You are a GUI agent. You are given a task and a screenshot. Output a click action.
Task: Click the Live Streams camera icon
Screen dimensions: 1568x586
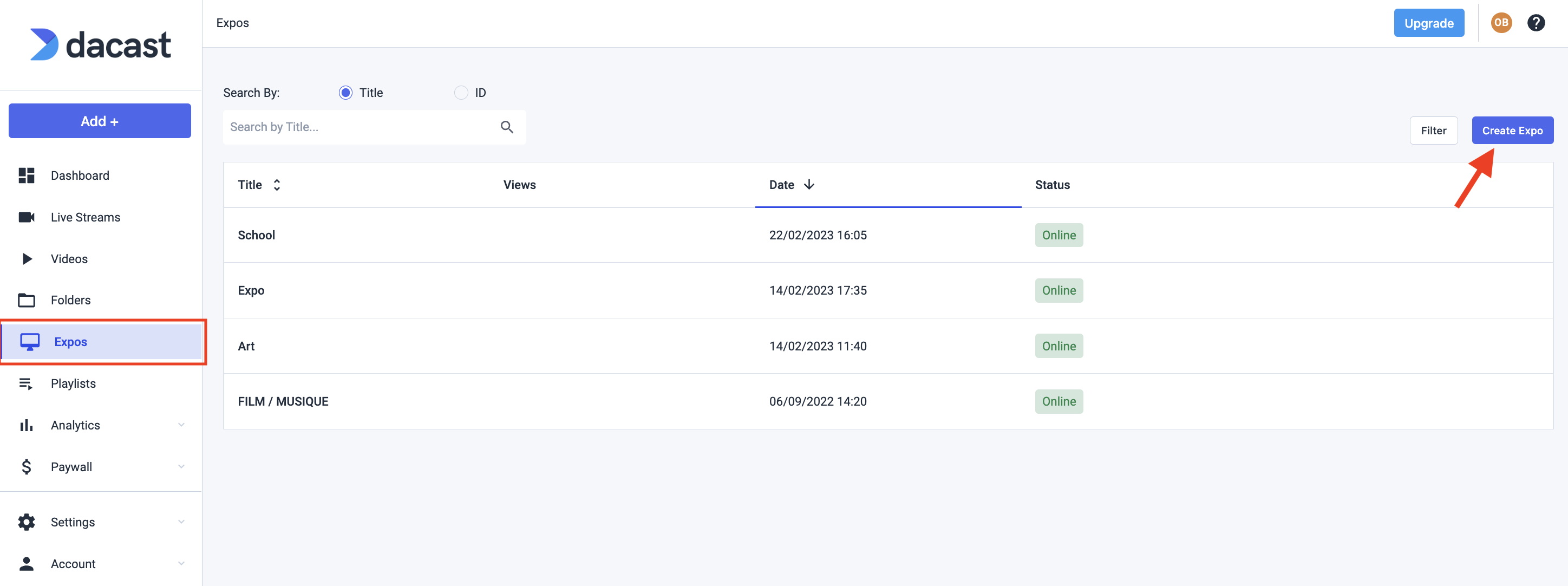(26, 217)
